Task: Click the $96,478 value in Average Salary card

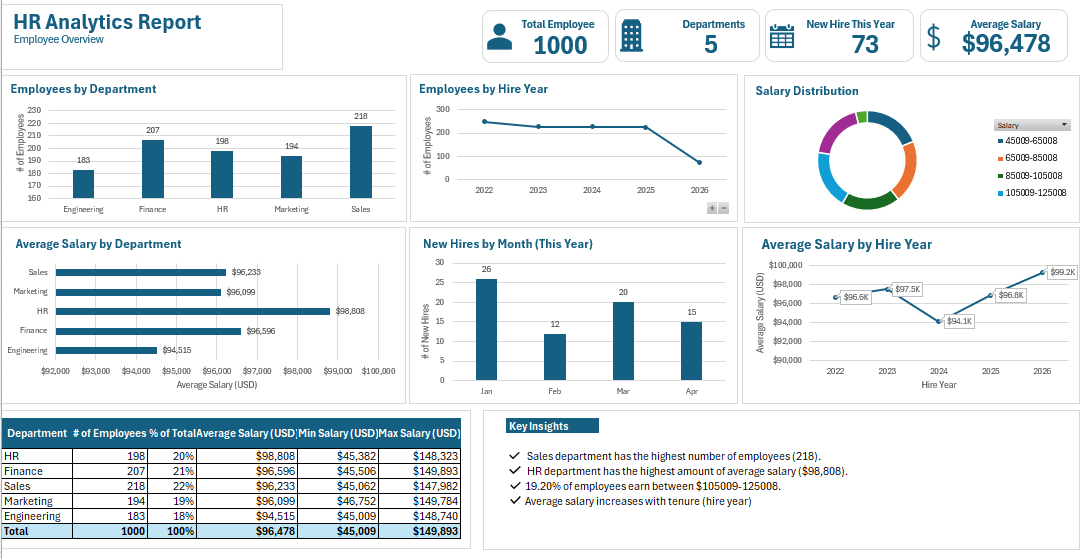Action: (1006, 43)
